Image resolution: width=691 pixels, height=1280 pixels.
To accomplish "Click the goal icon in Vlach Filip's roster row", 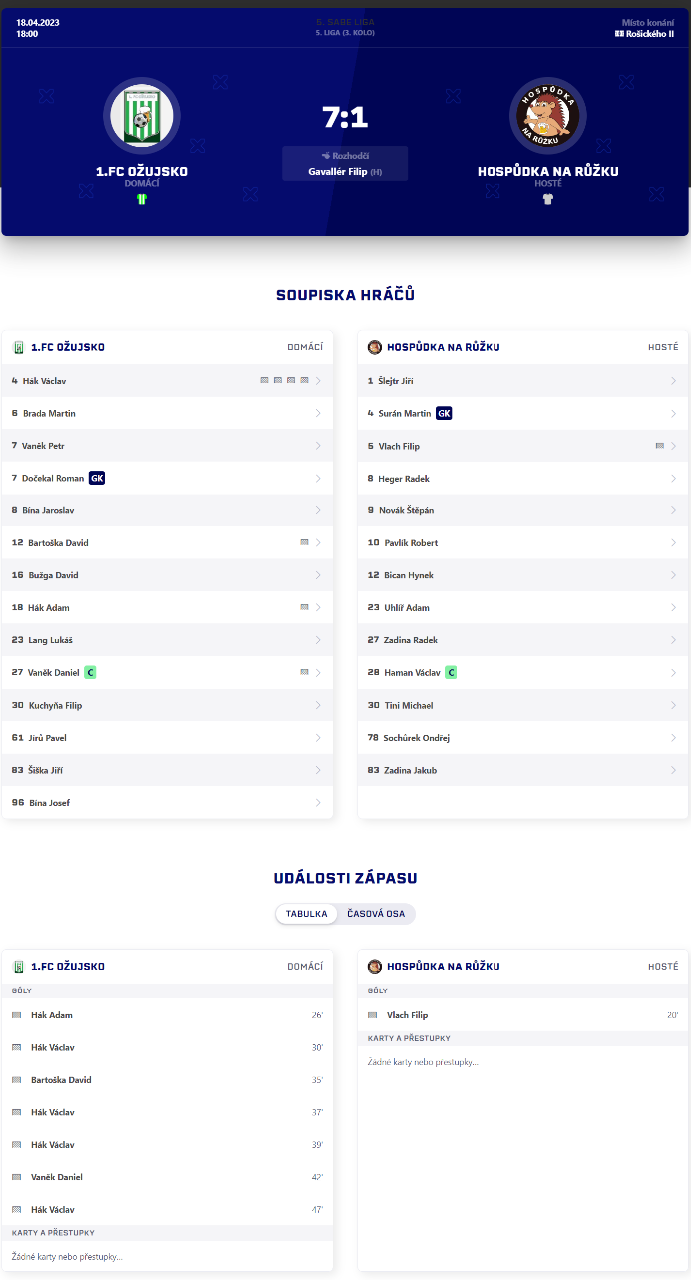I will [x=660, y=446].
